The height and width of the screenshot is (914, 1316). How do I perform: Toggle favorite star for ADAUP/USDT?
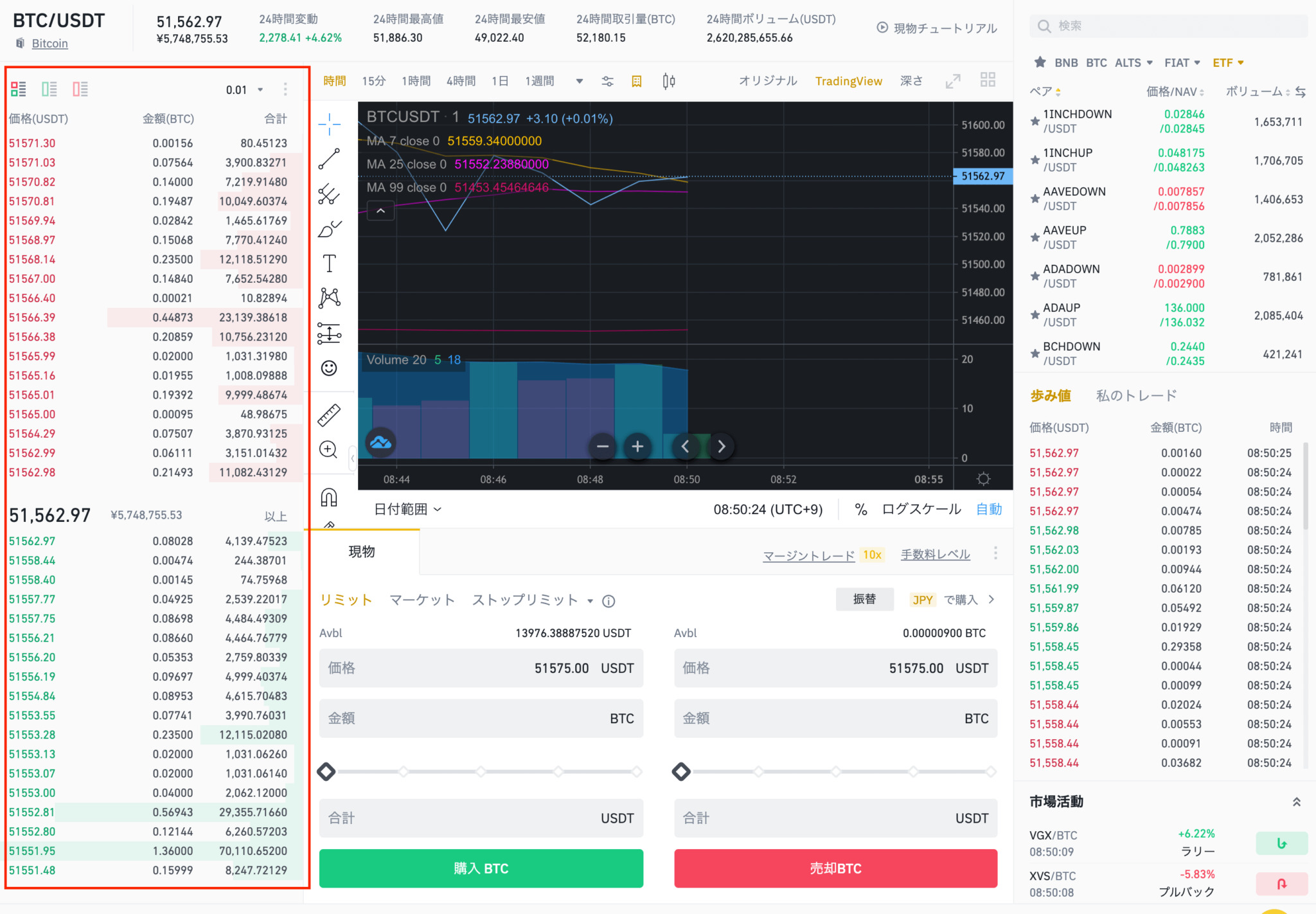(1035, 315)
